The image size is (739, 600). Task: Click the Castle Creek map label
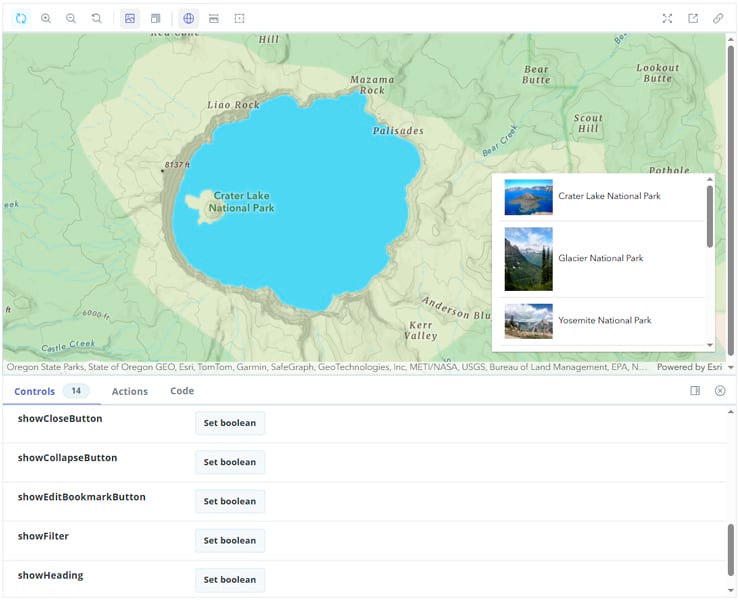click(x=68, y=346)
